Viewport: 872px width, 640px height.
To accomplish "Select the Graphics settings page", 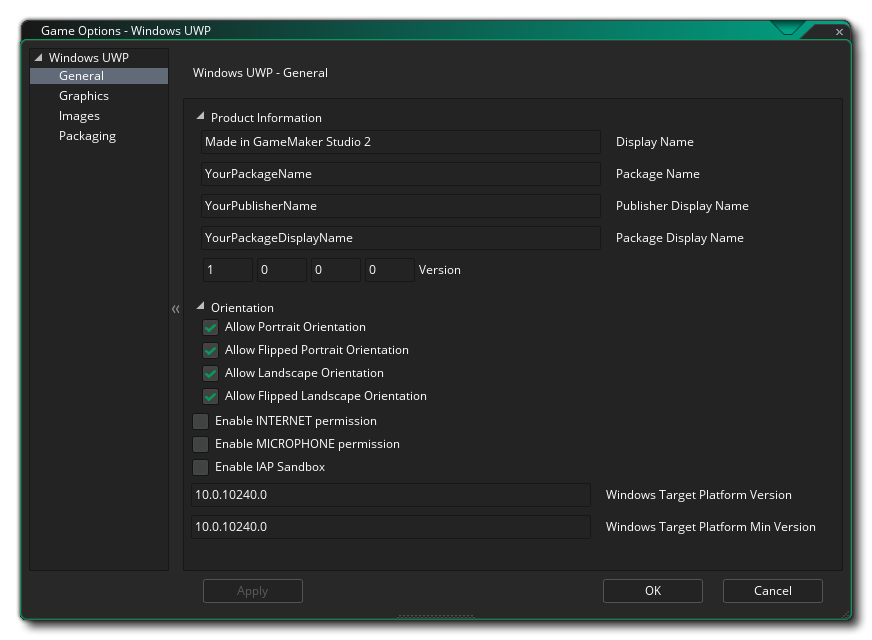I will pos(84,95).
